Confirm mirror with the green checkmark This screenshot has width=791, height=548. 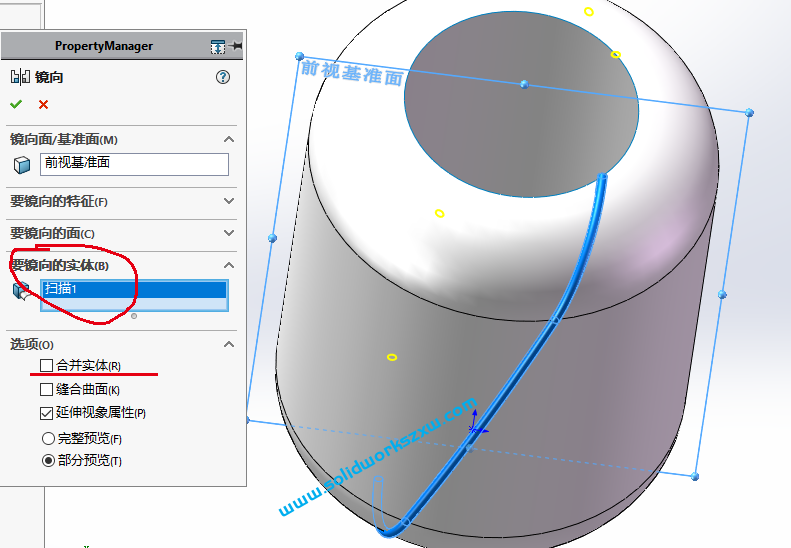tap(16, 104)
